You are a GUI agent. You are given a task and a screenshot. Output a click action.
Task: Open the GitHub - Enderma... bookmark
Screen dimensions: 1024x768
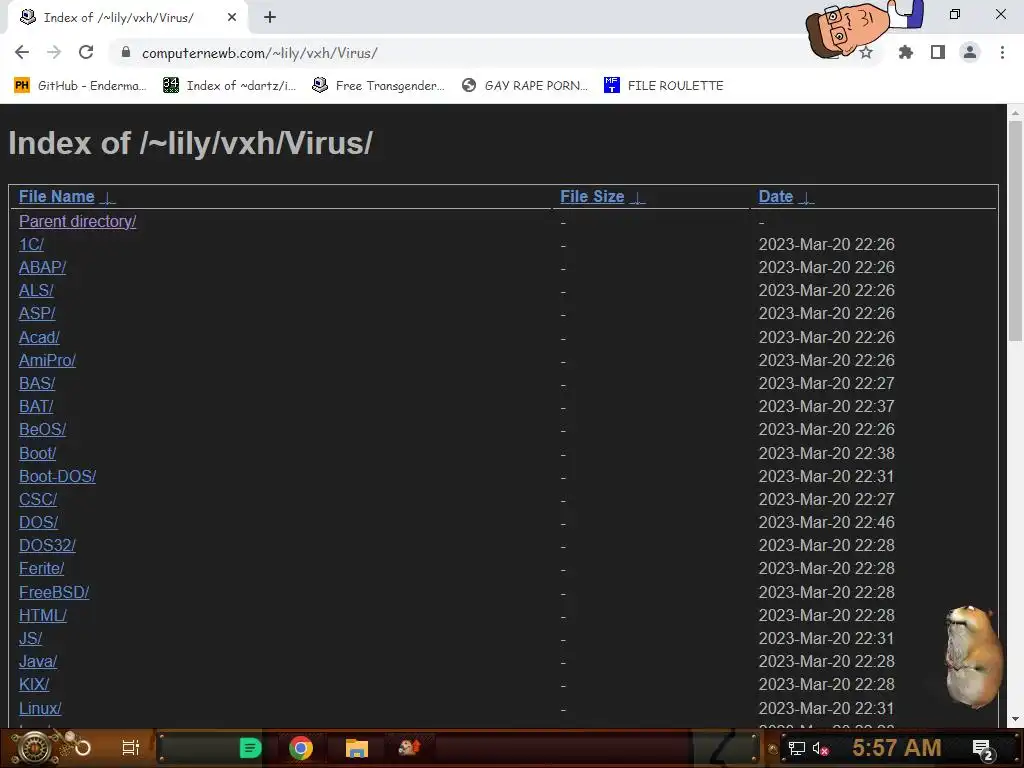click(x=80, y=86)
